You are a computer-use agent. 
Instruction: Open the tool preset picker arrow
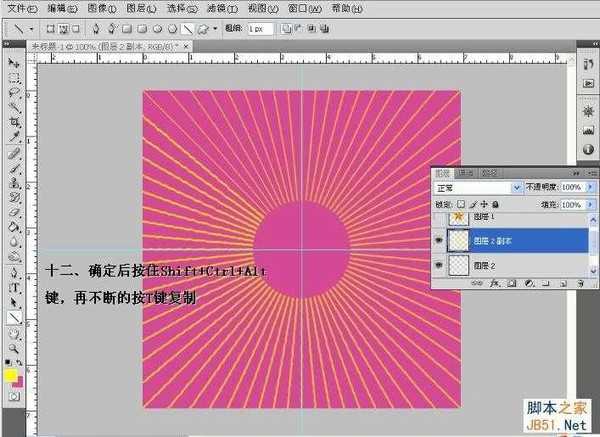coord(31,29)
